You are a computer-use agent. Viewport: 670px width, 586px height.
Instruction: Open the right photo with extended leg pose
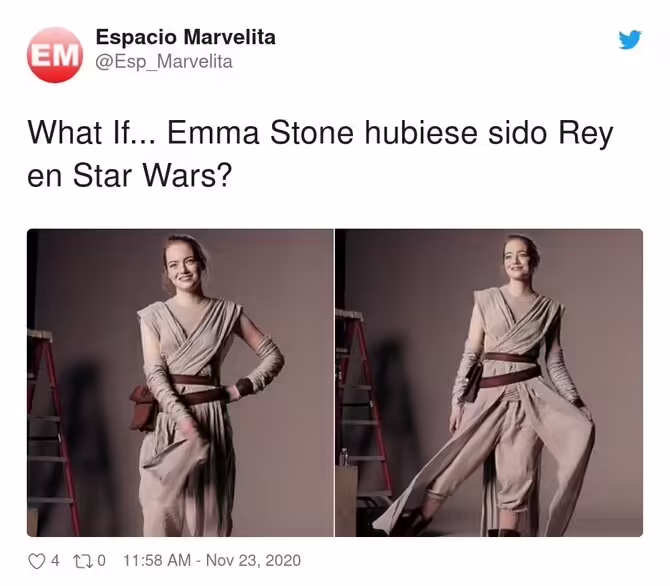click(489, 383)
